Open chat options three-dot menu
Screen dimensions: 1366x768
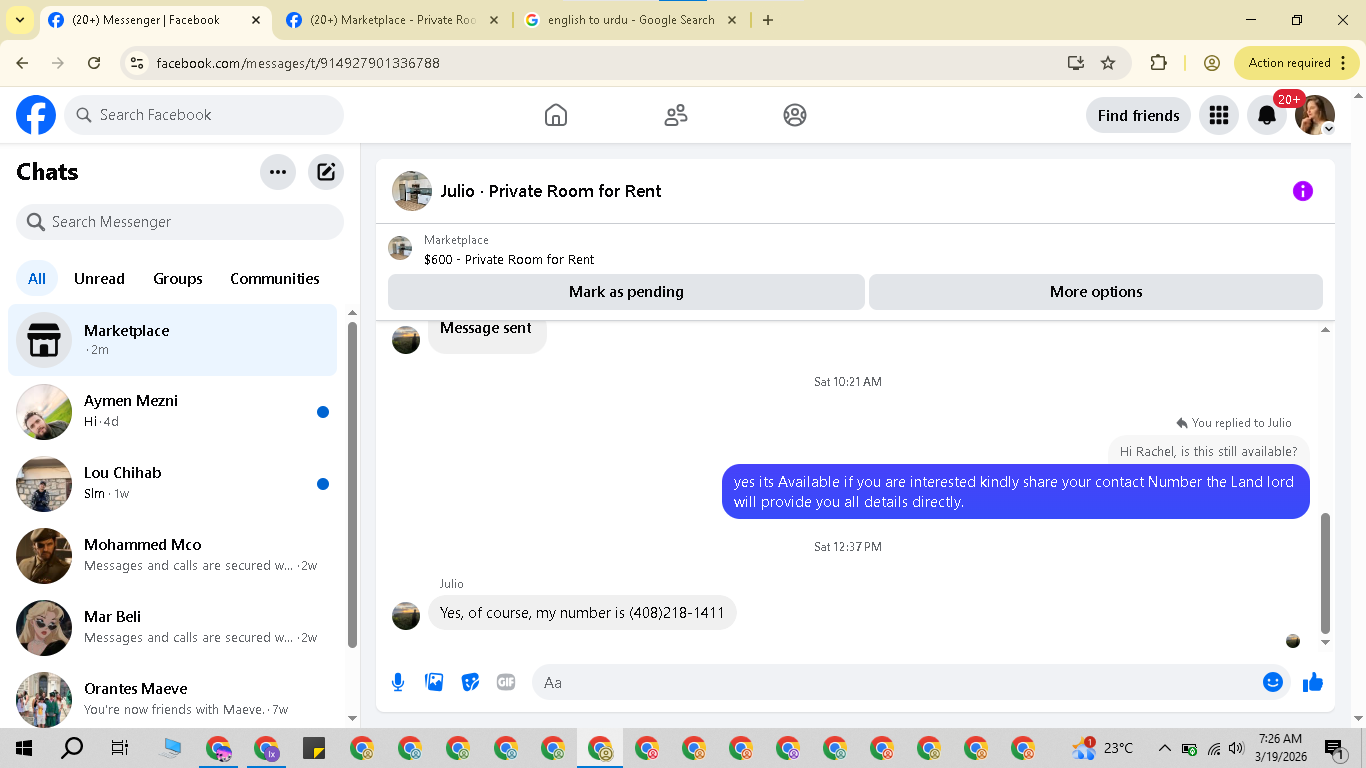click(278, 172)
